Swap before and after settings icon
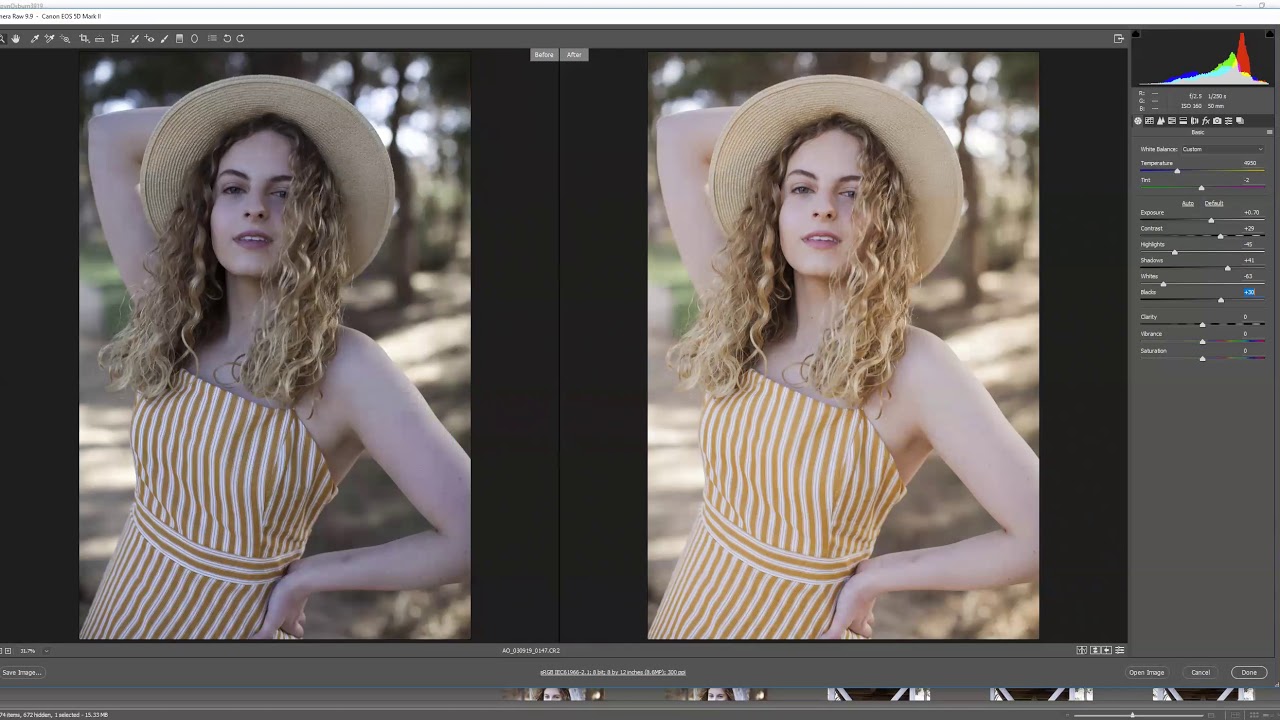 tap(1095, 650)
